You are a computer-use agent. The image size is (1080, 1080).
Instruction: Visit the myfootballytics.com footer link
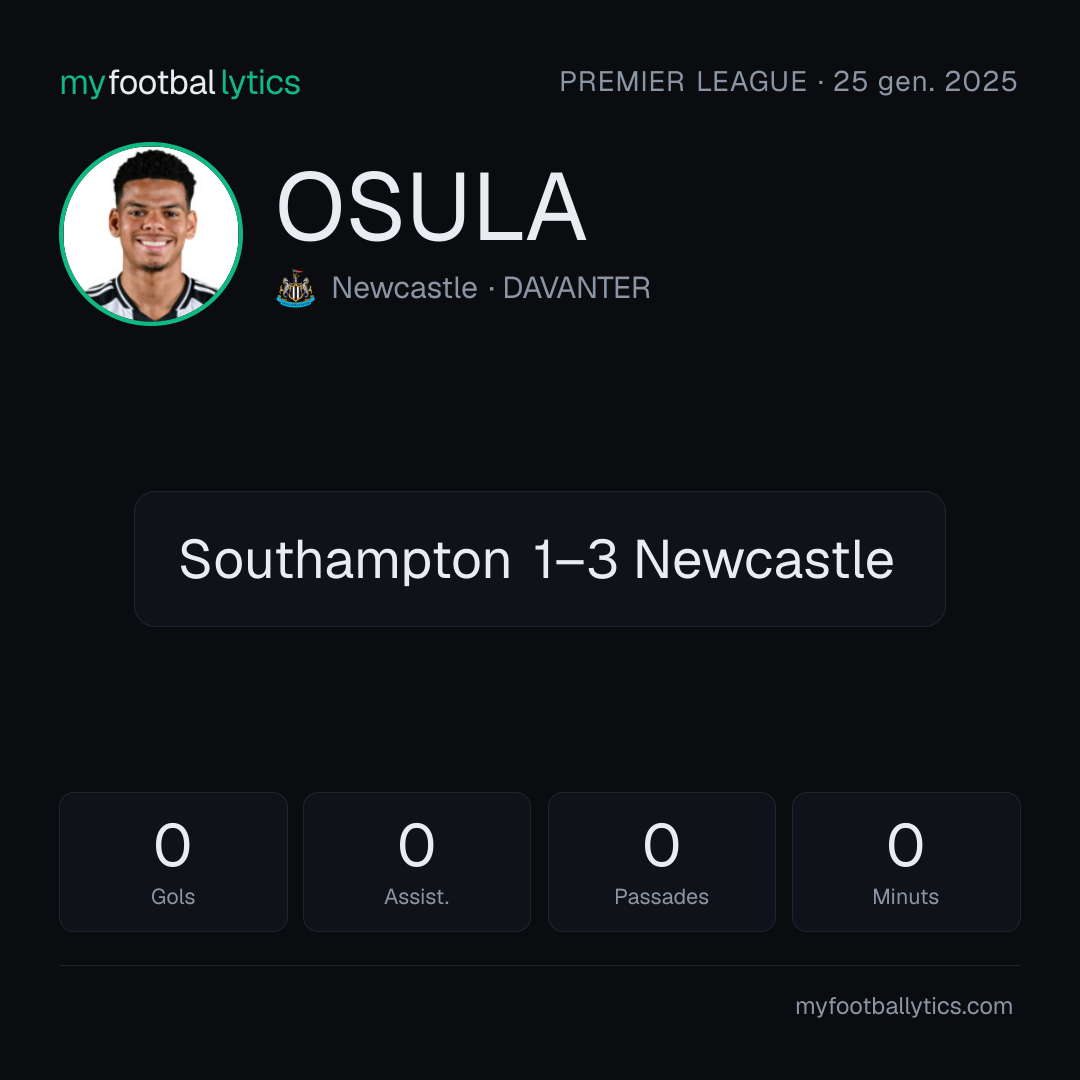coord(904,1006)
